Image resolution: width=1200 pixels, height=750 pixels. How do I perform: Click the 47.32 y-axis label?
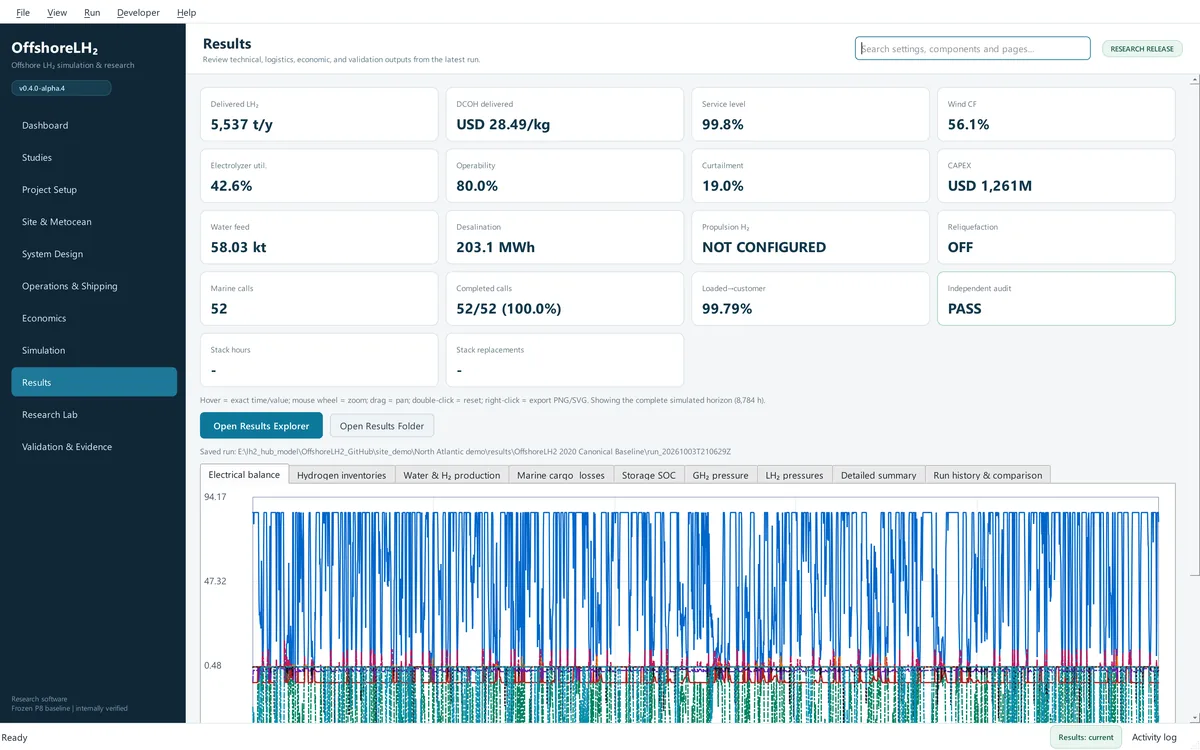[x=215, y=581]
